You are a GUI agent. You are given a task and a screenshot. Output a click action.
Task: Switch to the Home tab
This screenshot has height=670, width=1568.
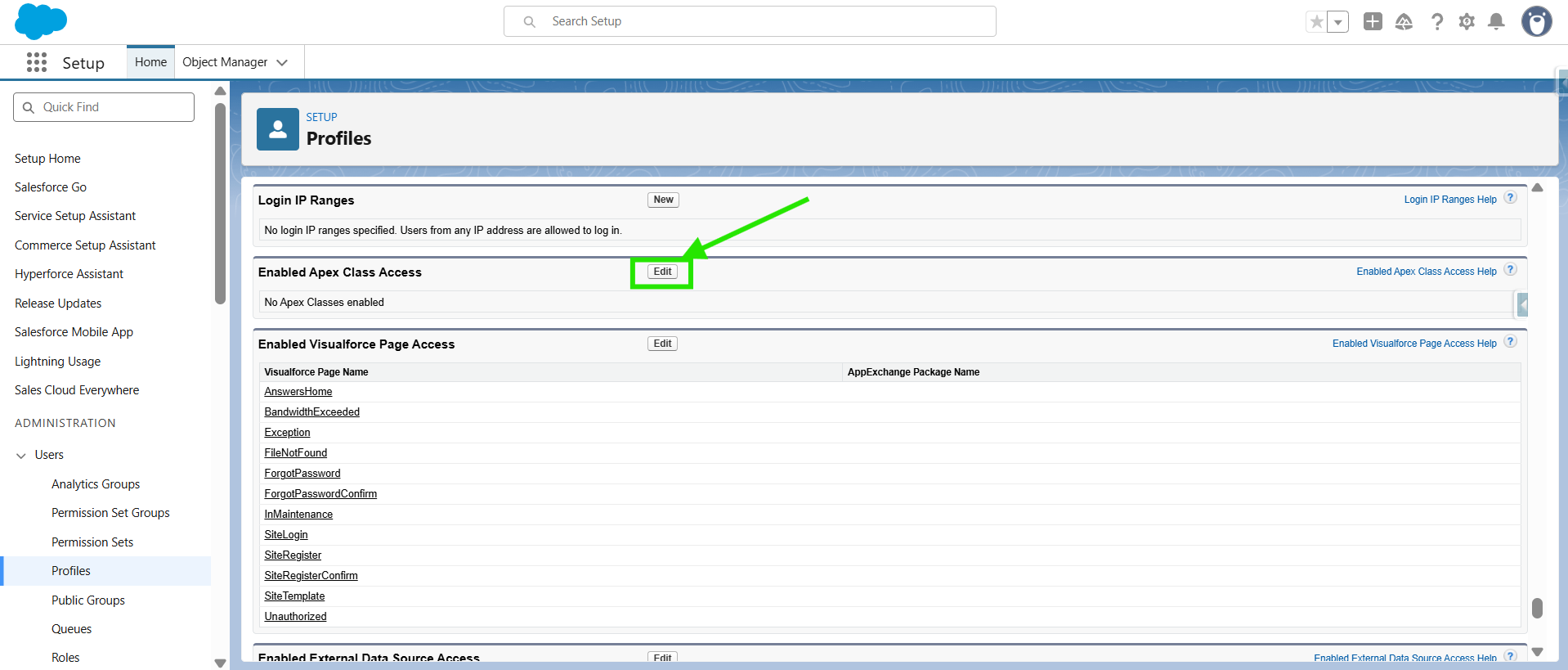(150, 62)
